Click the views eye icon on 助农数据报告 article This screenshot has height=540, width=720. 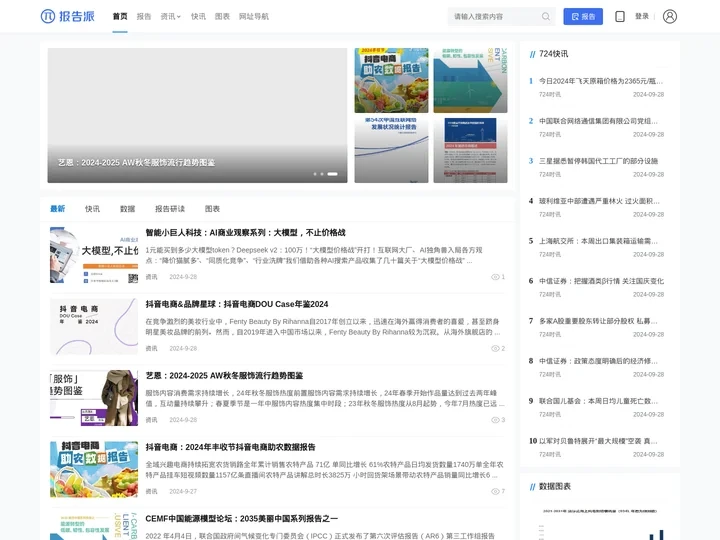coord(495,491)
